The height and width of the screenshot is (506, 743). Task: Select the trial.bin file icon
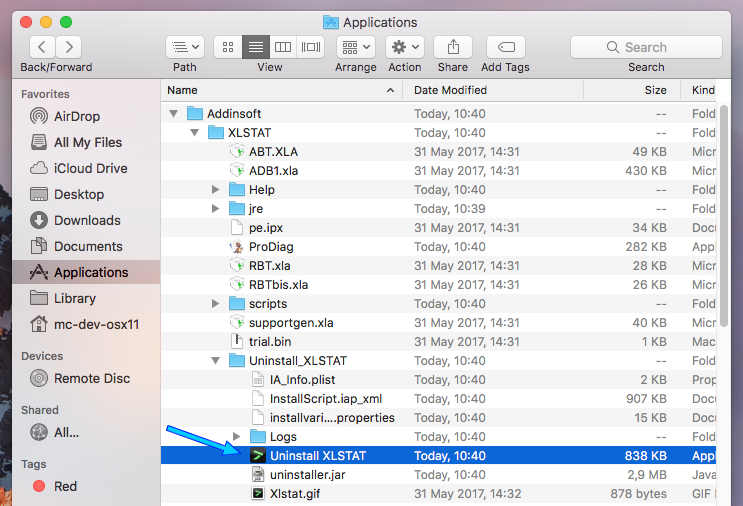[237, 342]
